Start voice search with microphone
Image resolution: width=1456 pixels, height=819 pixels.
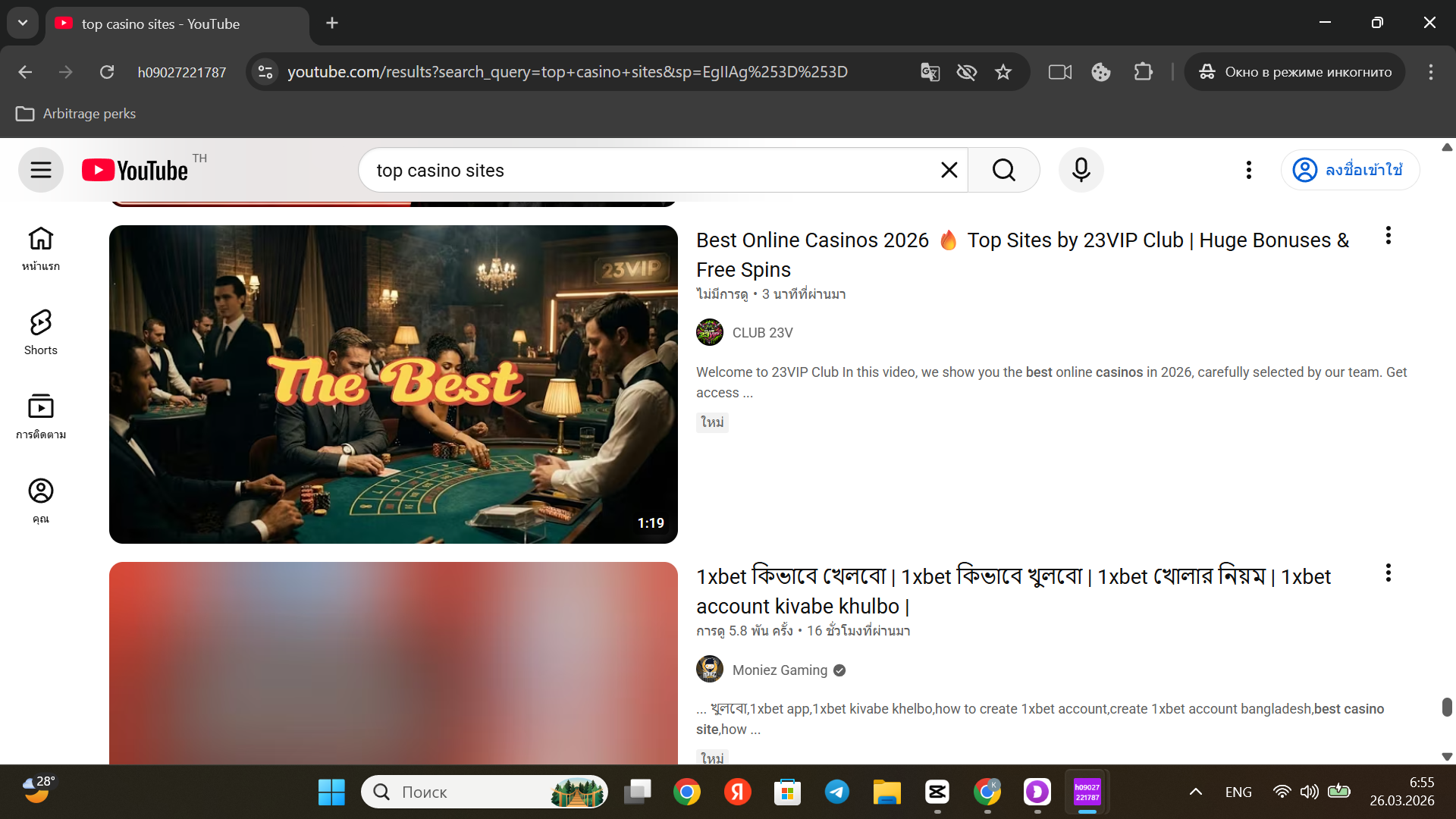click(x=1081, y=170)
